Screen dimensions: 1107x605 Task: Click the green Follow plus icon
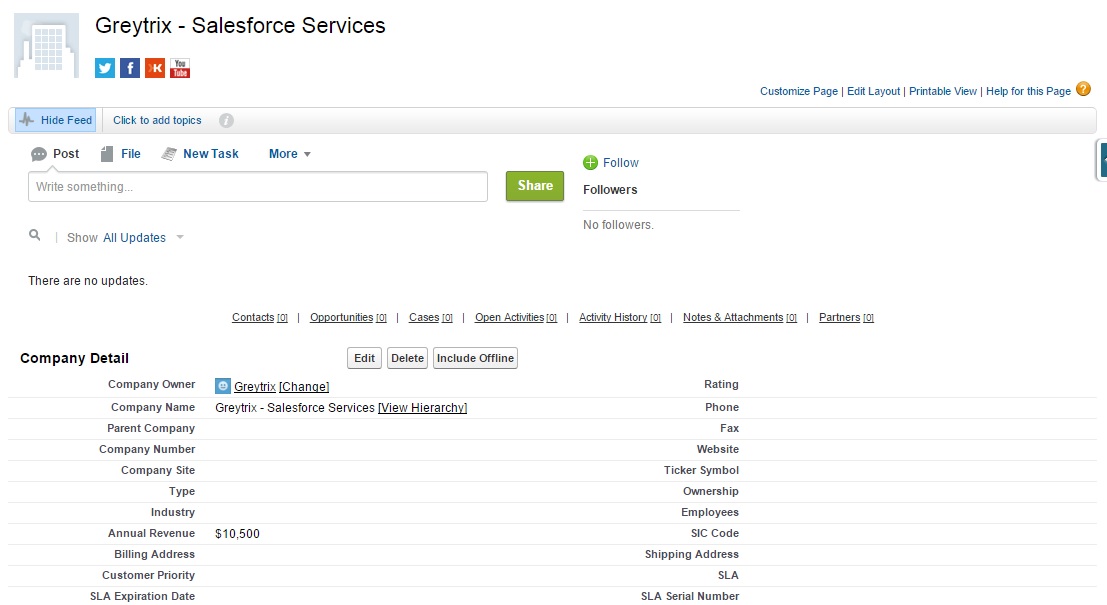pyautogui.click(x=590, y=163)
